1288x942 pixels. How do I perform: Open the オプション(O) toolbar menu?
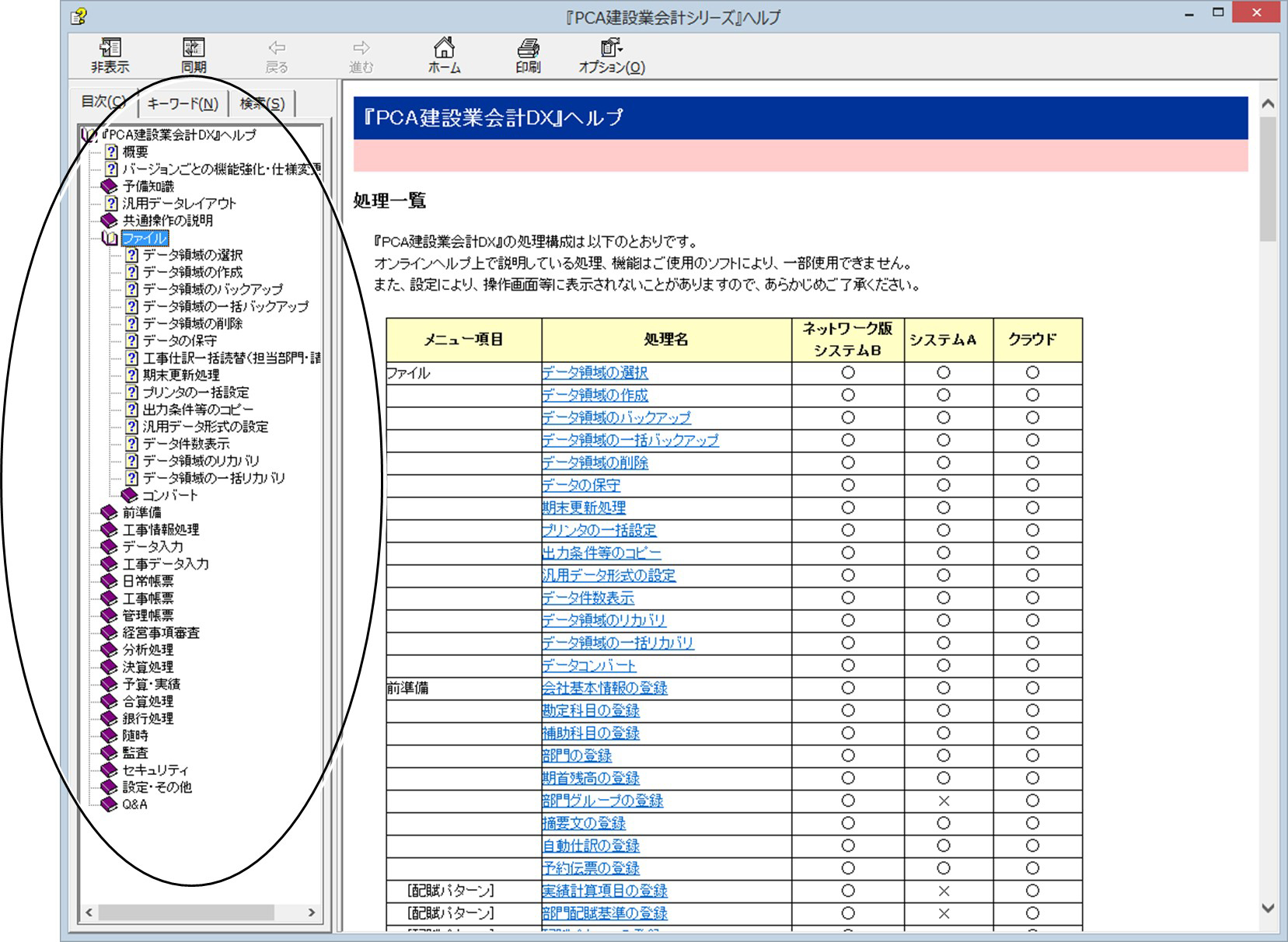612,56
